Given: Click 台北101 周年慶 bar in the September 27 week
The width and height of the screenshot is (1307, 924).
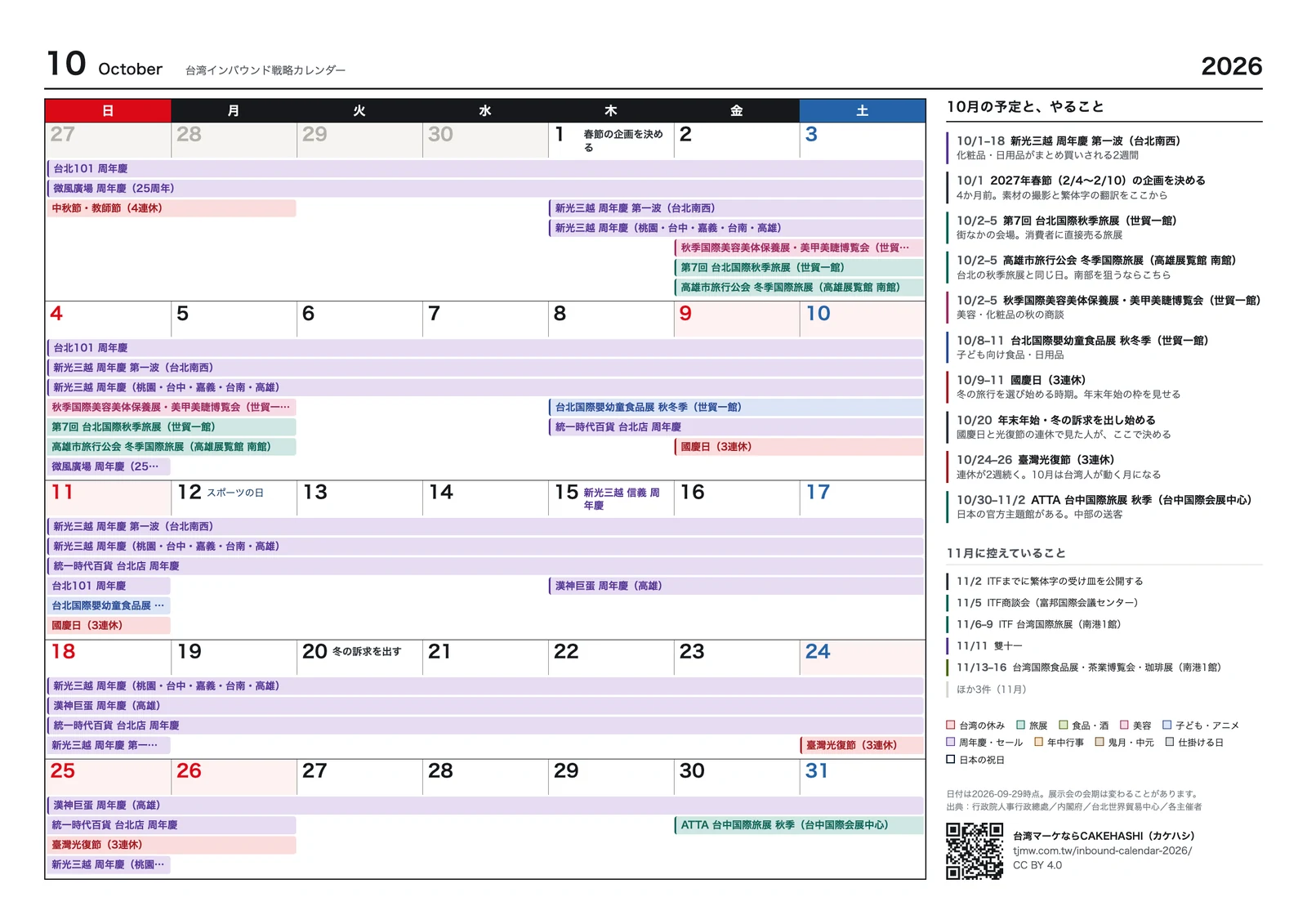Looking at the screenshot, I should coord(485,169).
